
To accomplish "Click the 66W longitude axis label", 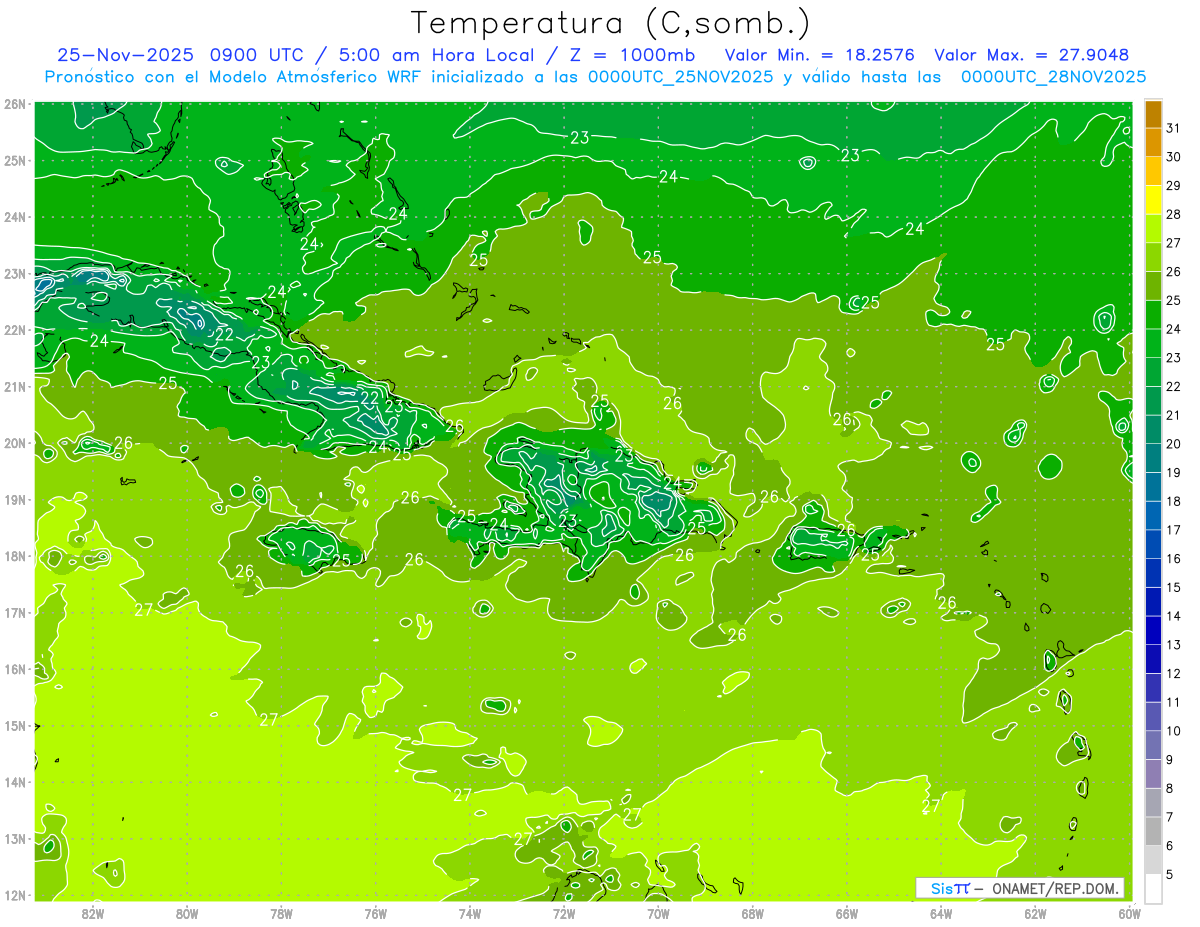I will 847,913.
